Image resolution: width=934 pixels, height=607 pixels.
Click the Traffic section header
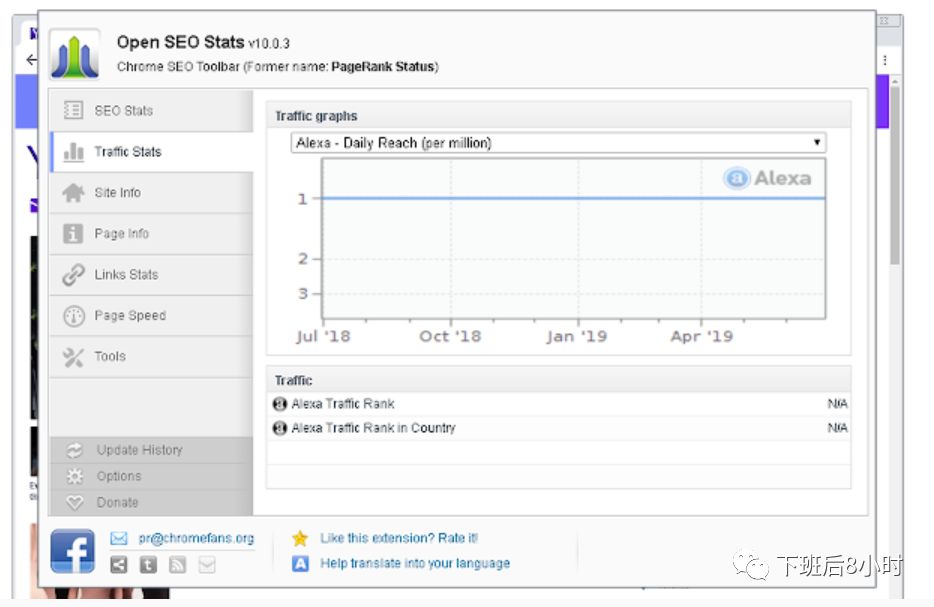click(558, 380)
